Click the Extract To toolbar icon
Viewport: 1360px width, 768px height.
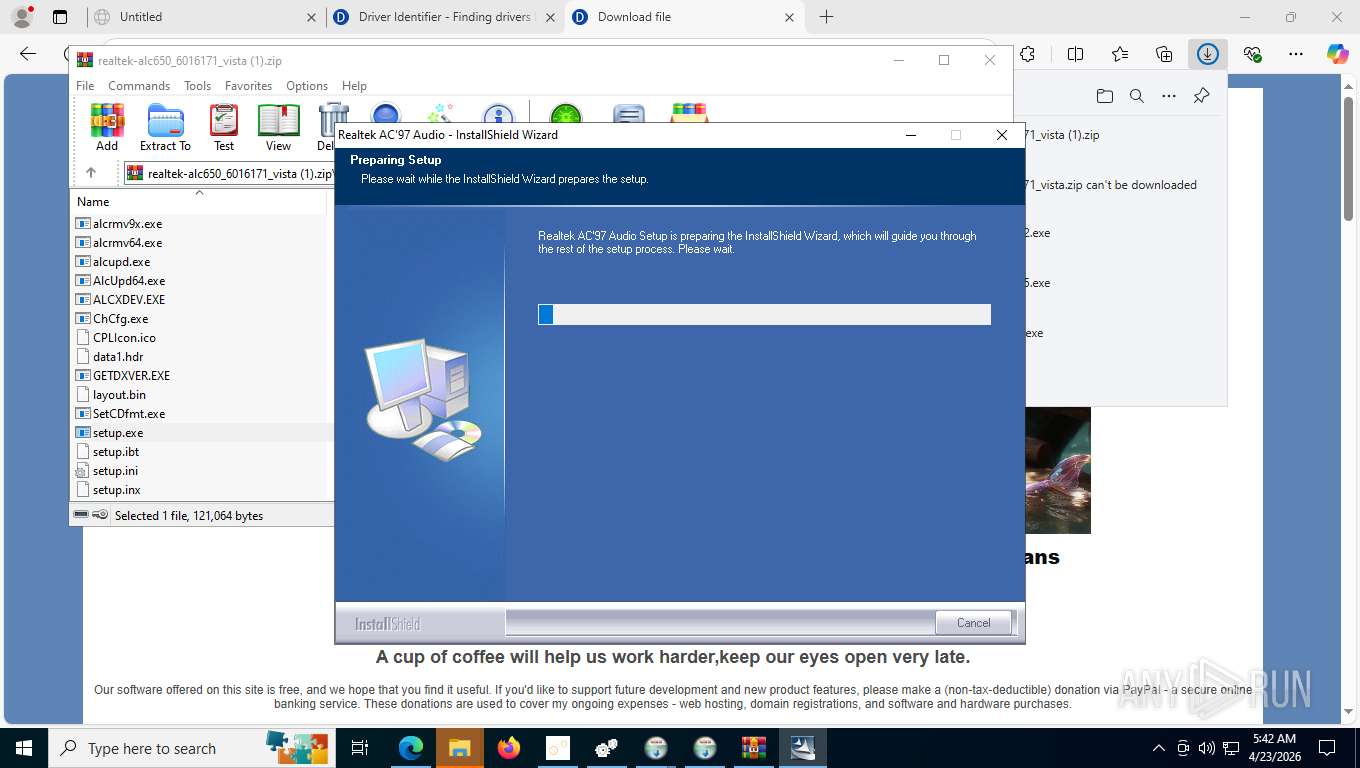coord(165,127)
